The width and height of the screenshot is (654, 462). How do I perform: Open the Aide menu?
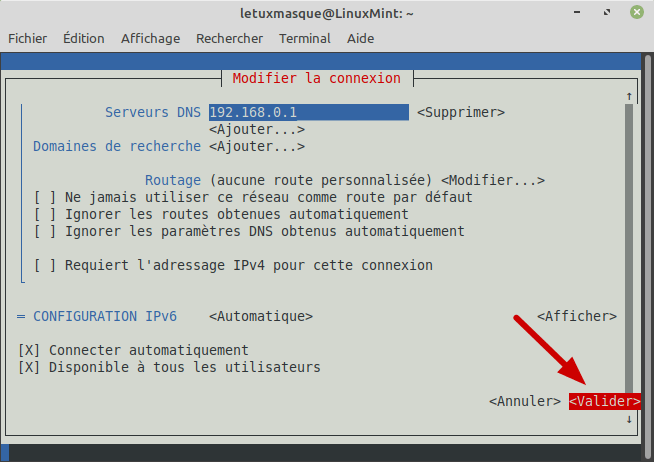coord(360,38)
